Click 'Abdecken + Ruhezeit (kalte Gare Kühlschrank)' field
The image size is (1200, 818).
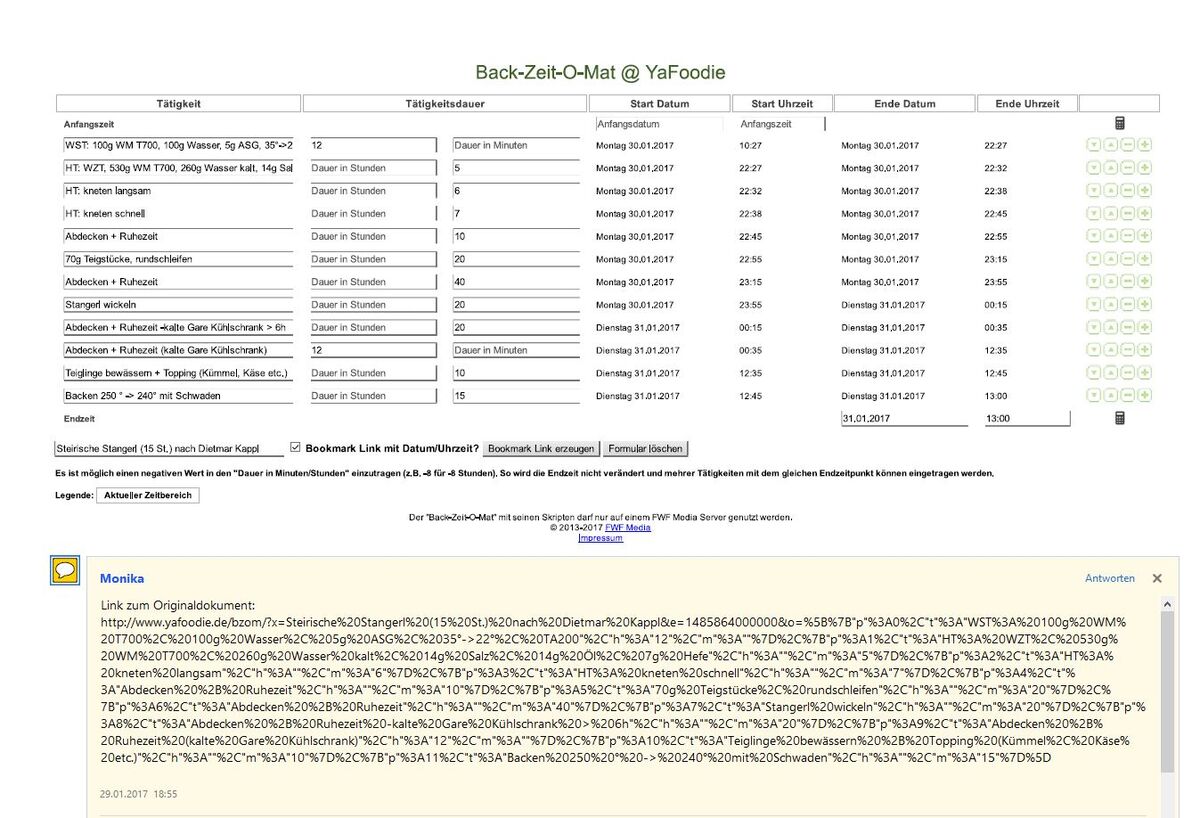click(x=178, y=350)
